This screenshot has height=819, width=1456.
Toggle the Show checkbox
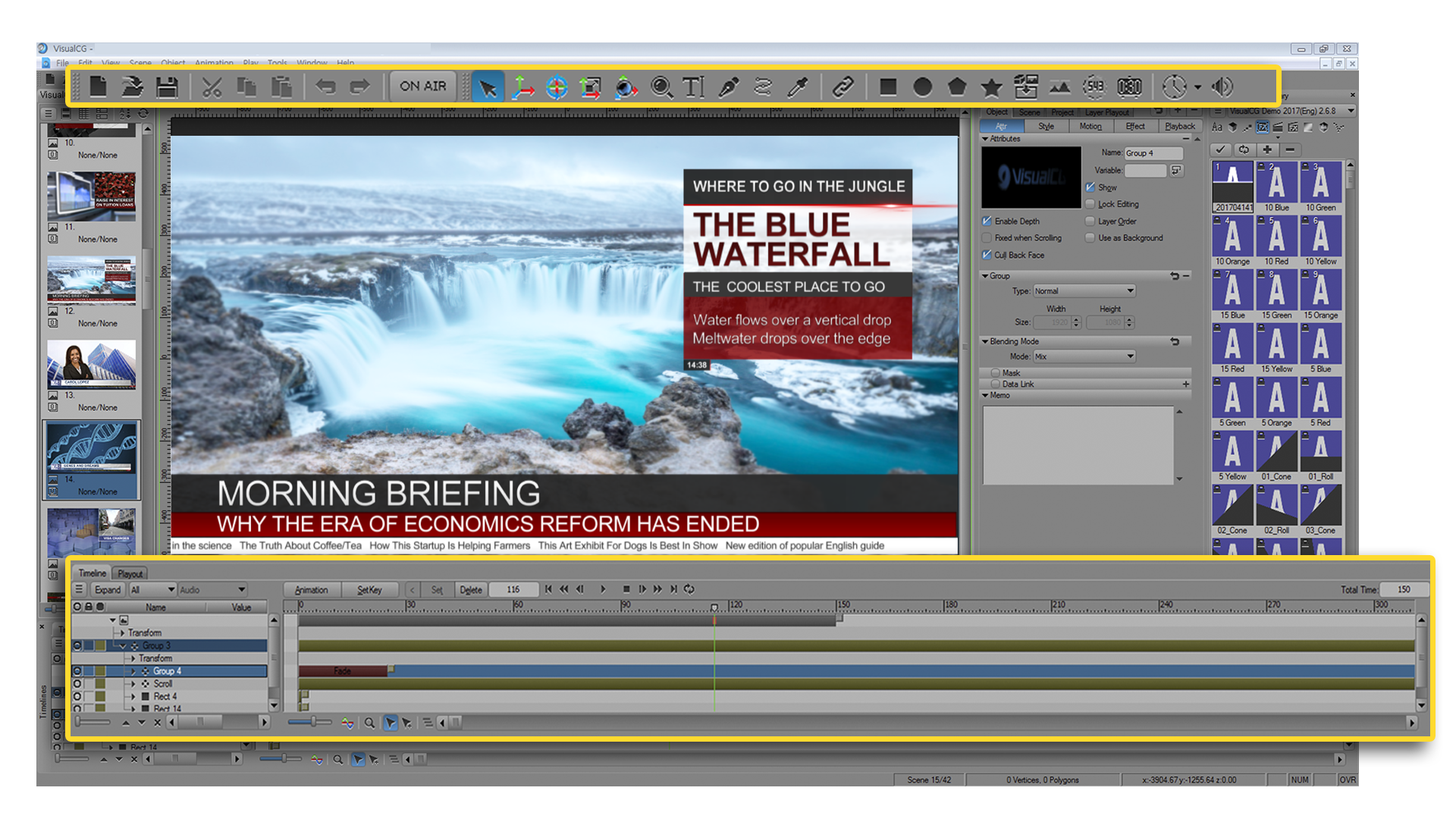[1090, 187]
